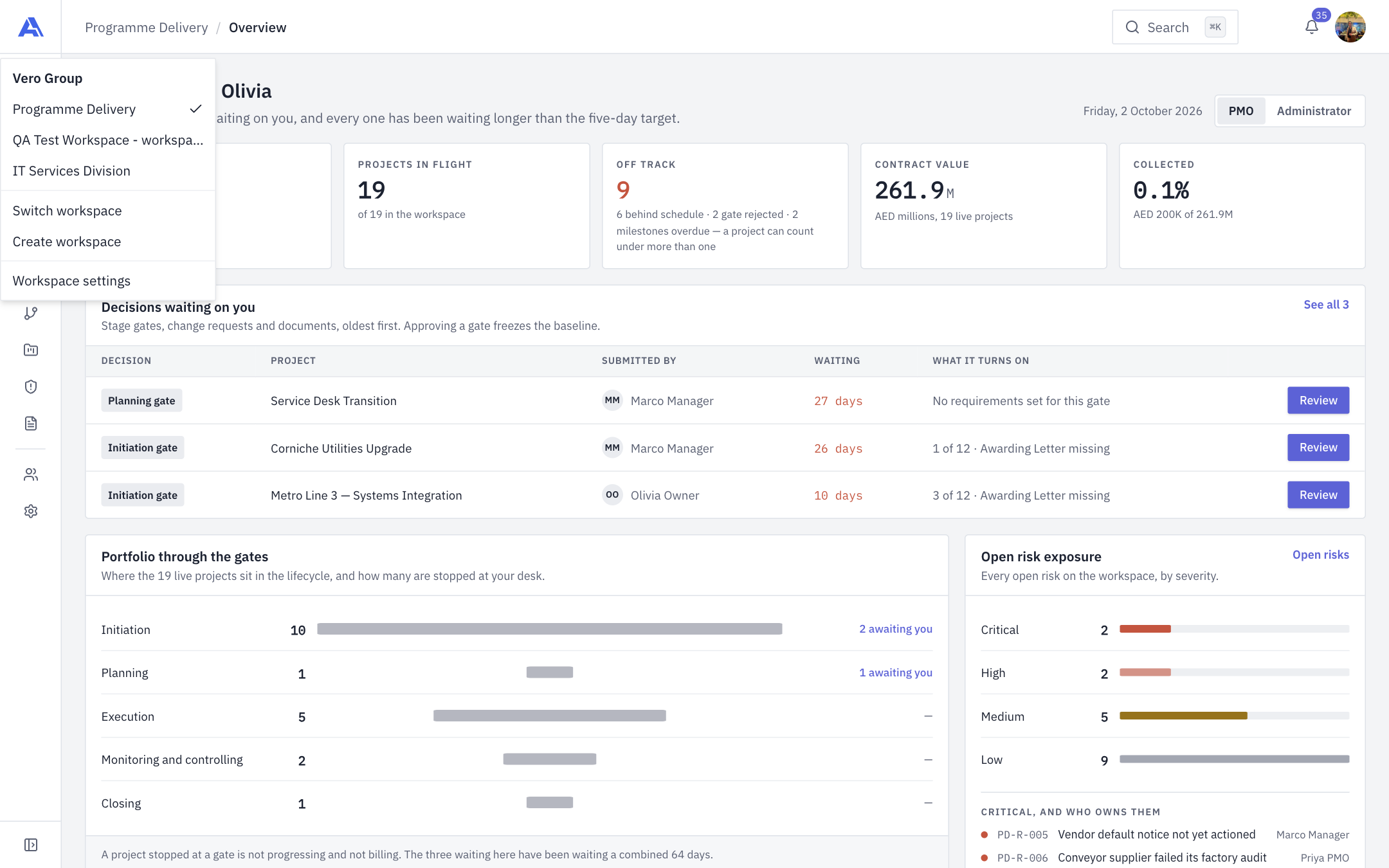Click risk PD-R-005 Vendor default notice
Screen dimensions: 1389x868
coord(1165,835)
